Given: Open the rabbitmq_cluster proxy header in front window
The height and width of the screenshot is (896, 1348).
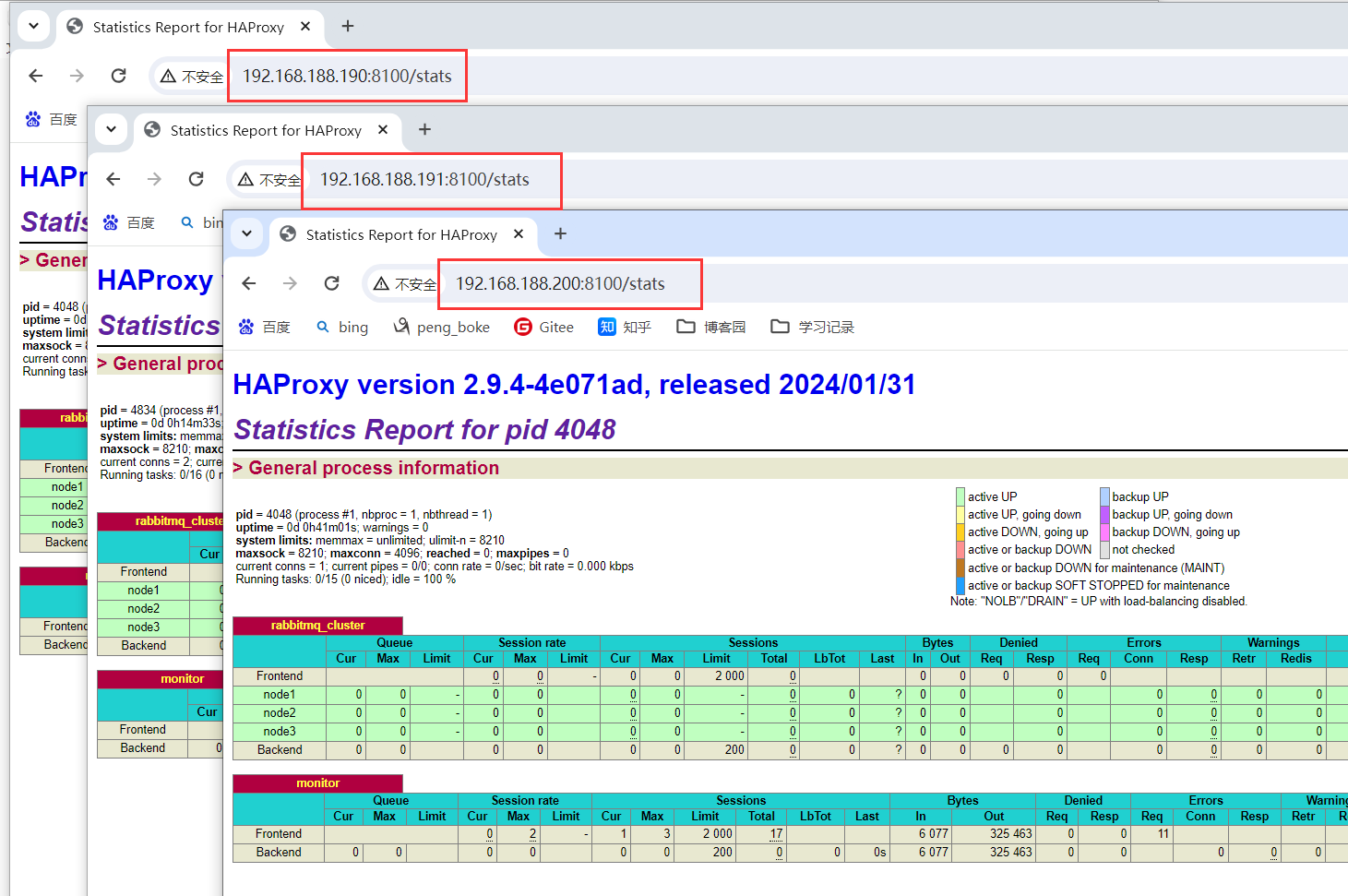Looking at the screenshot, I should tap(317, 625).
